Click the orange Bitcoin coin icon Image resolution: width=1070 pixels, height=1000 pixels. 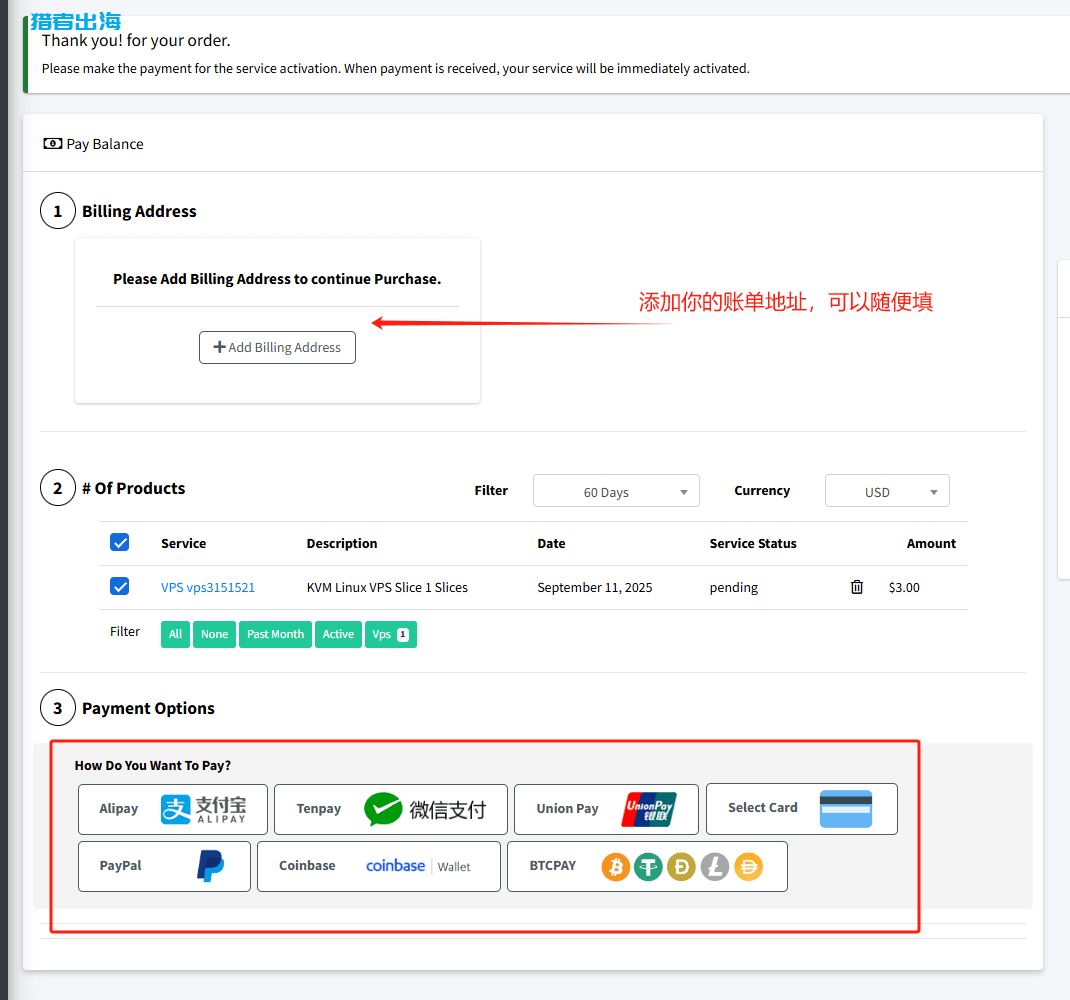coord(616,867)
